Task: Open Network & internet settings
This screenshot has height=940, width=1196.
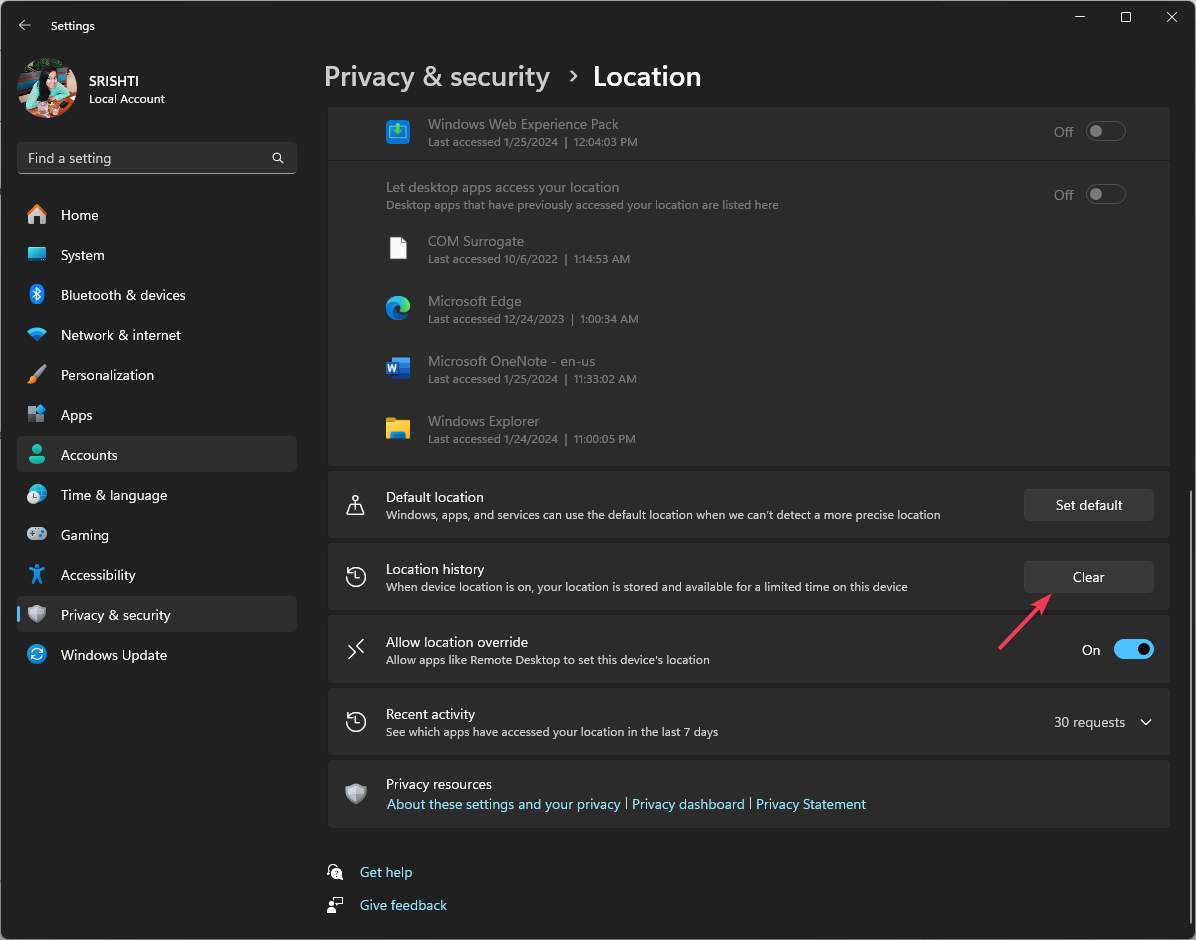Action: tap(156, 335)
